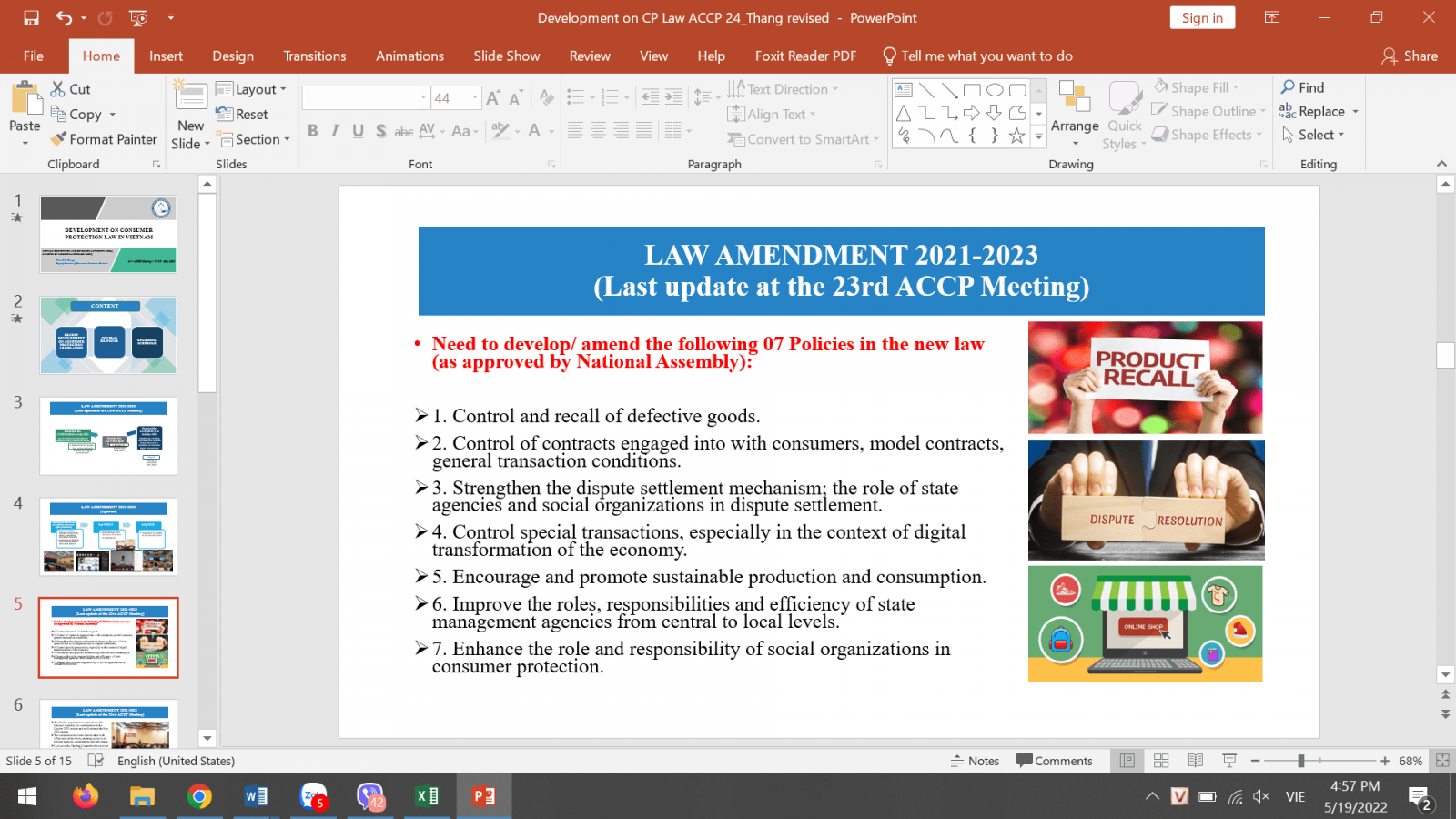Screen dimensions: 1456x819
Task: Start Slide Show from status bar
Action: 1229,761
